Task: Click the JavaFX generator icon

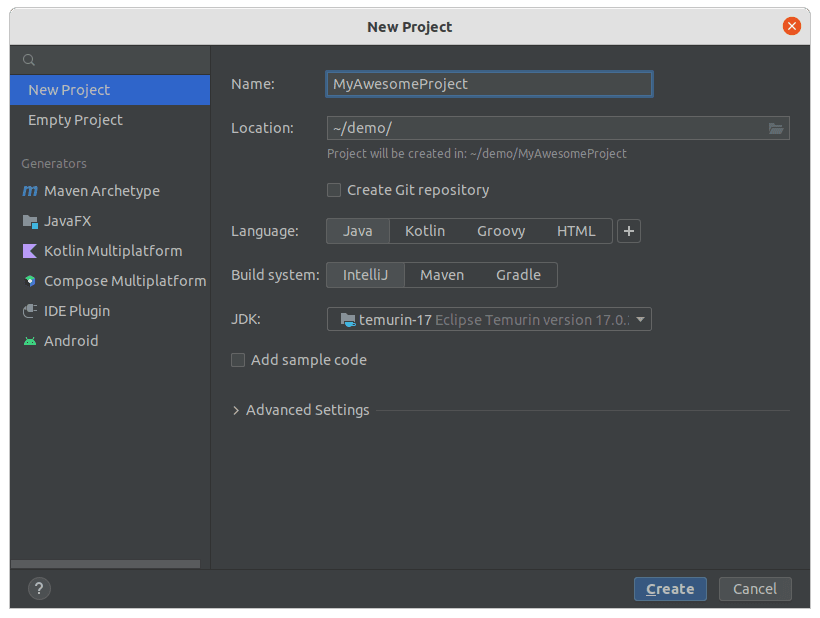Action: coord(30,222)
